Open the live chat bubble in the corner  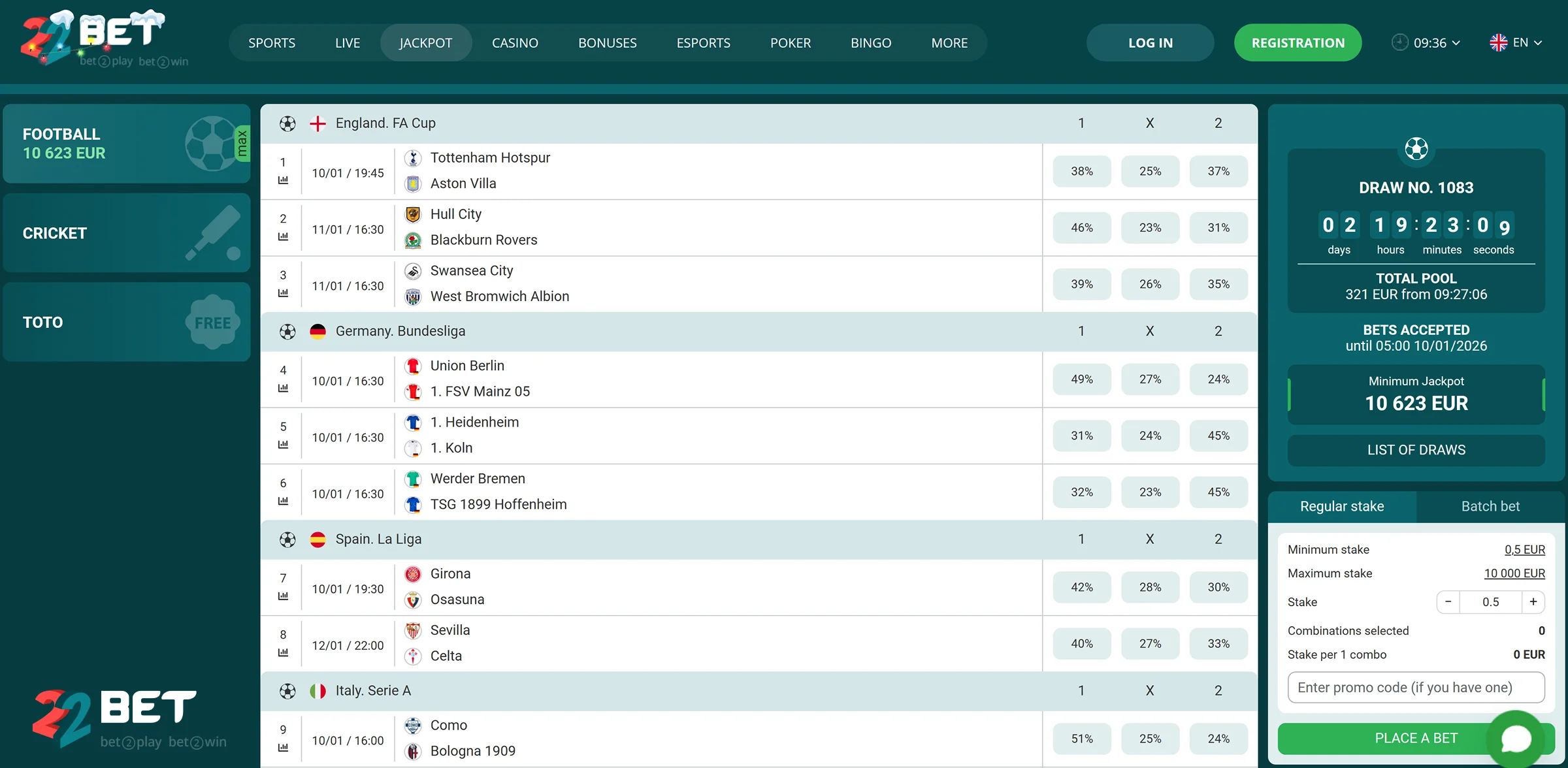1517,739
